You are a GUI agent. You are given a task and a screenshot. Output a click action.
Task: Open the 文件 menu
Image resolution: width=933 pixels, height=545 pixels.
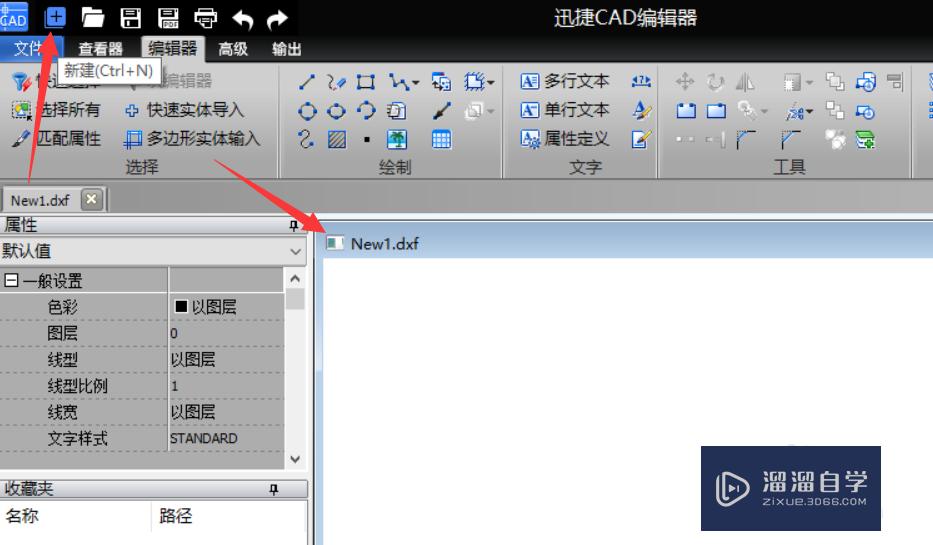click(x=29, y=48)
